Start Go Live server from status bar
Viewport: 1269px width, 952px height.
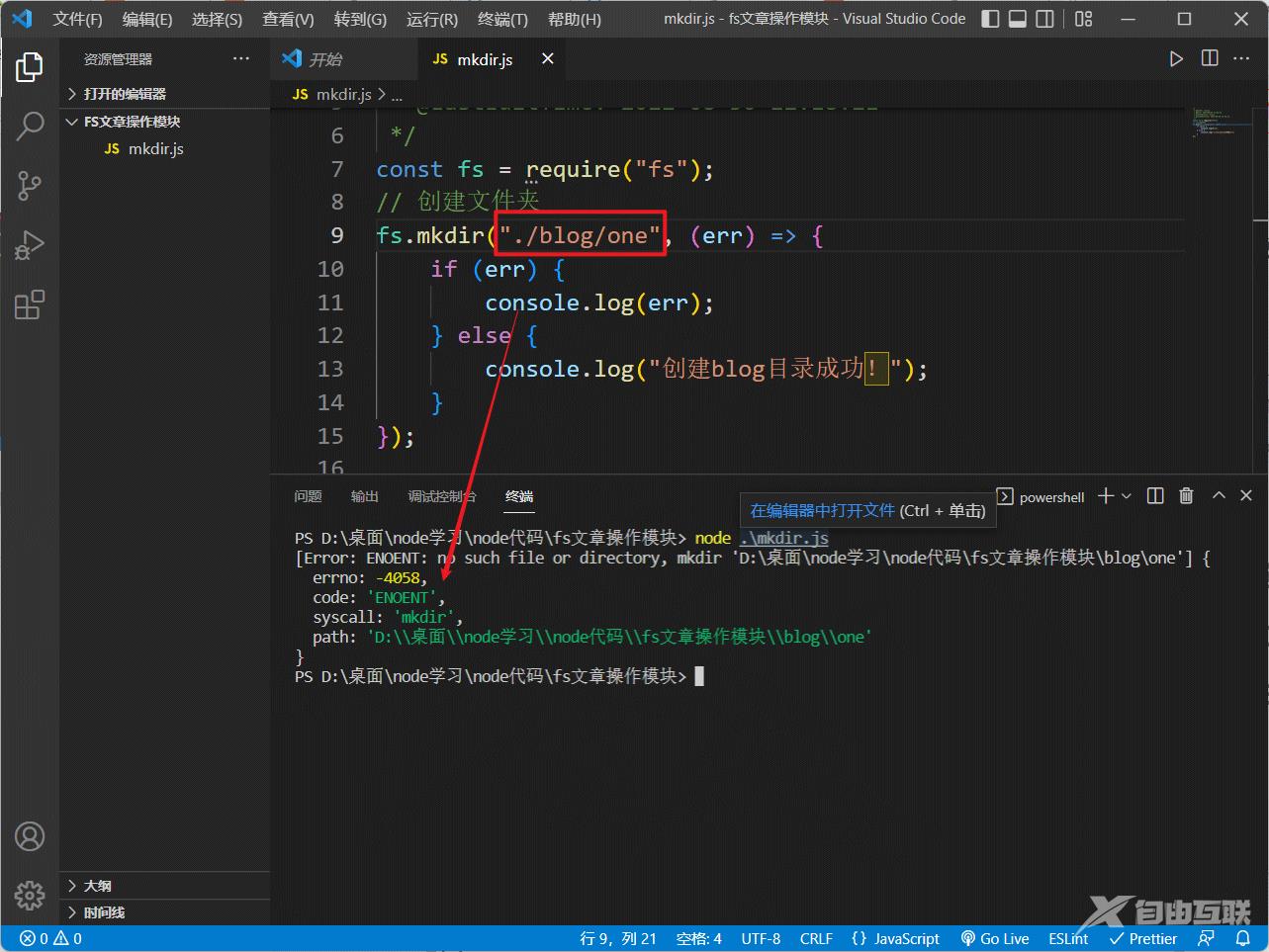pos(995,939)
